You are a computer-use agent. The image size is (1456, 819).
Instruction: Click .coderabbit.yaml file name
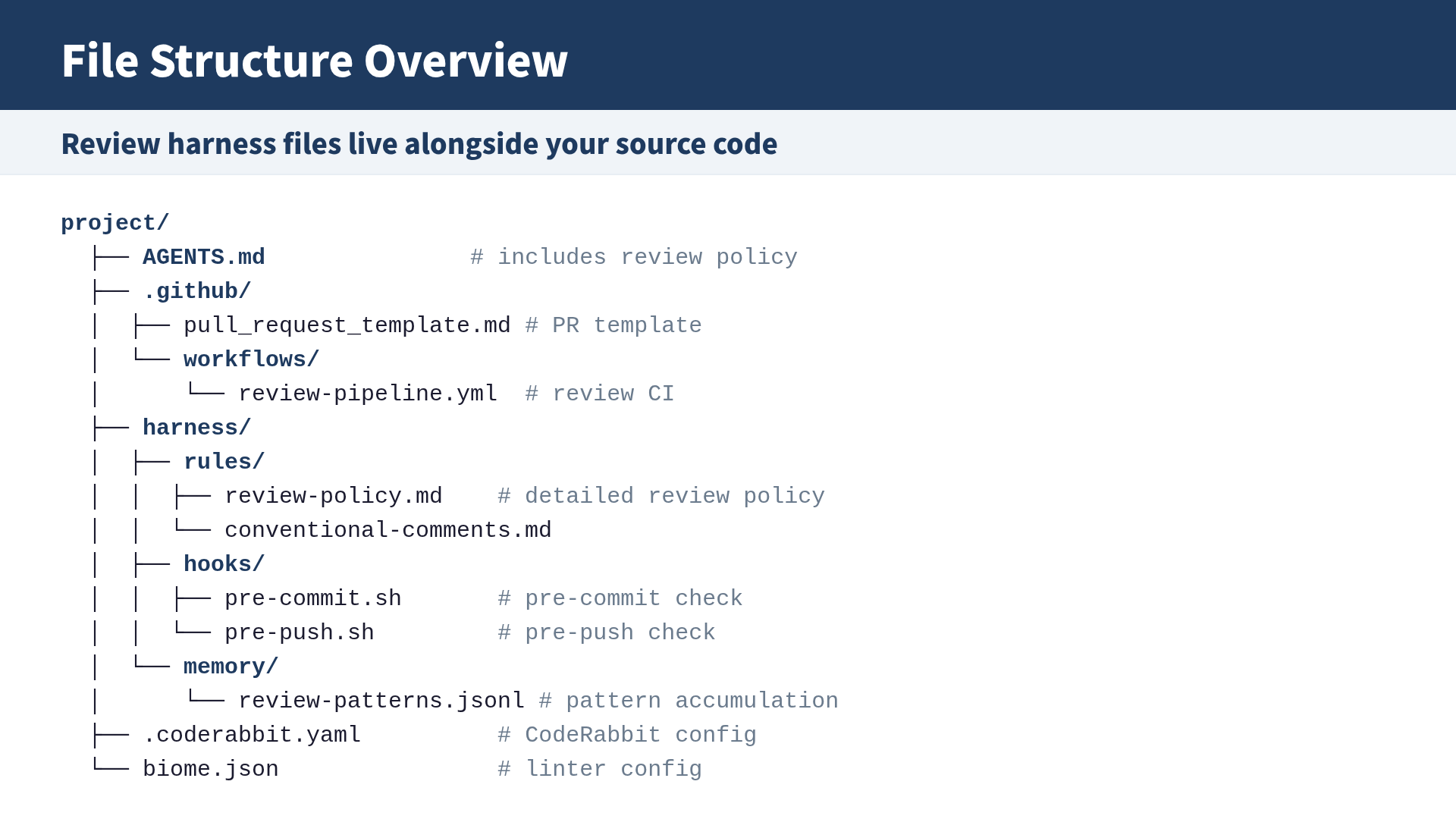click(x=252, y=735)
